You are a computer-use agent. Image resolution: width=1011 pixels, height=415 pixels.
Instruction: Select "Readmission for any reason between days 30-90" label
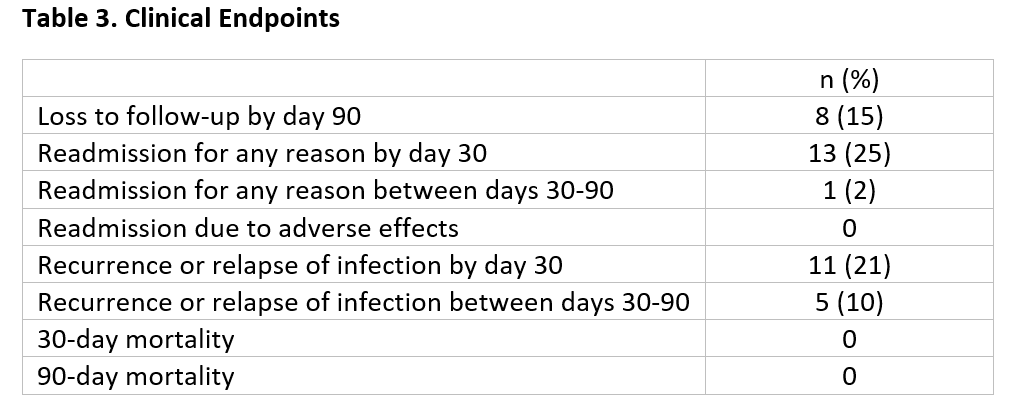coord(325,191)
